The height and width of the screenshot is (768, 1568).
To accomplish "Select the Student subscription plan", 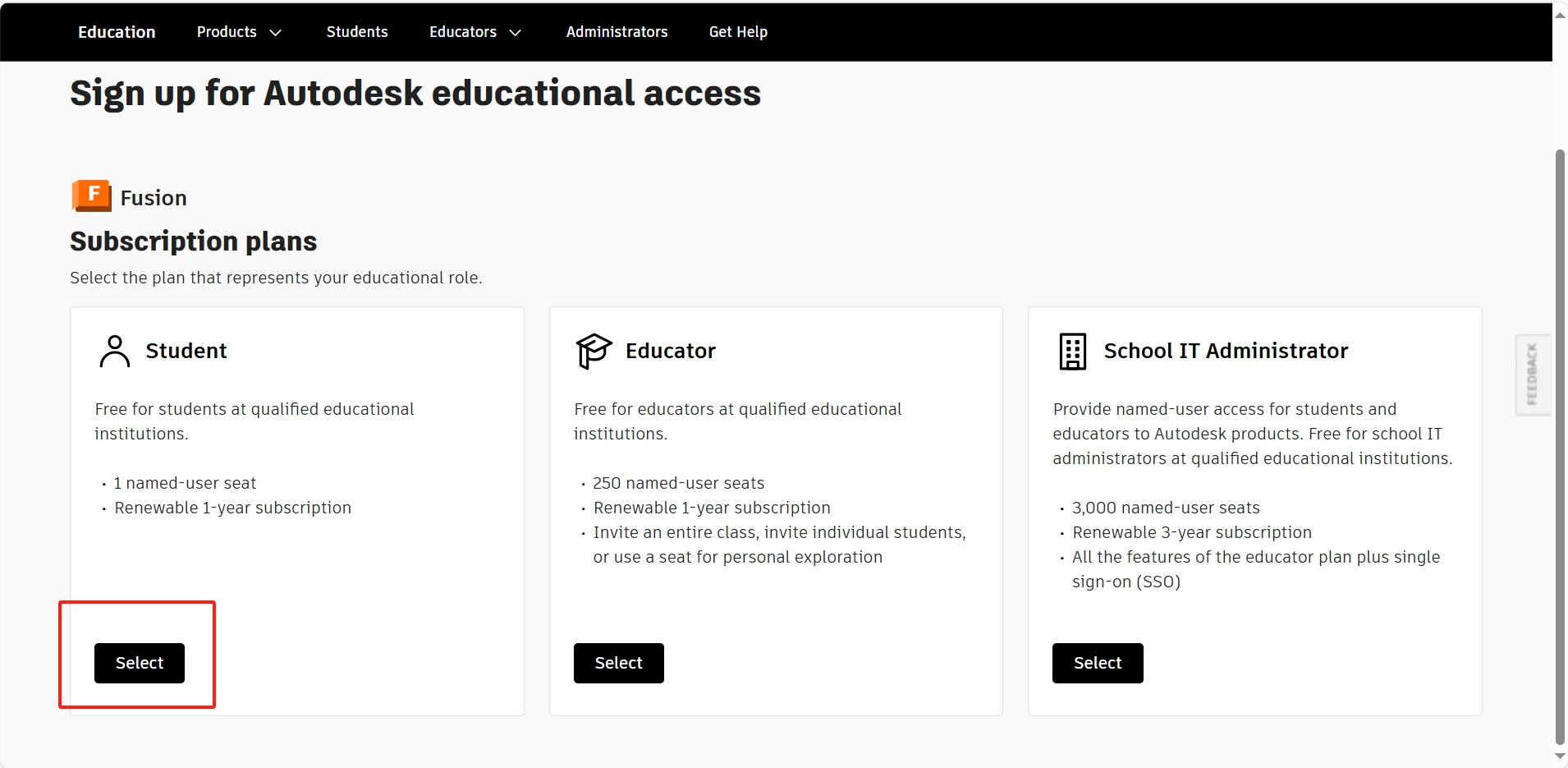I will pos(140,663).
